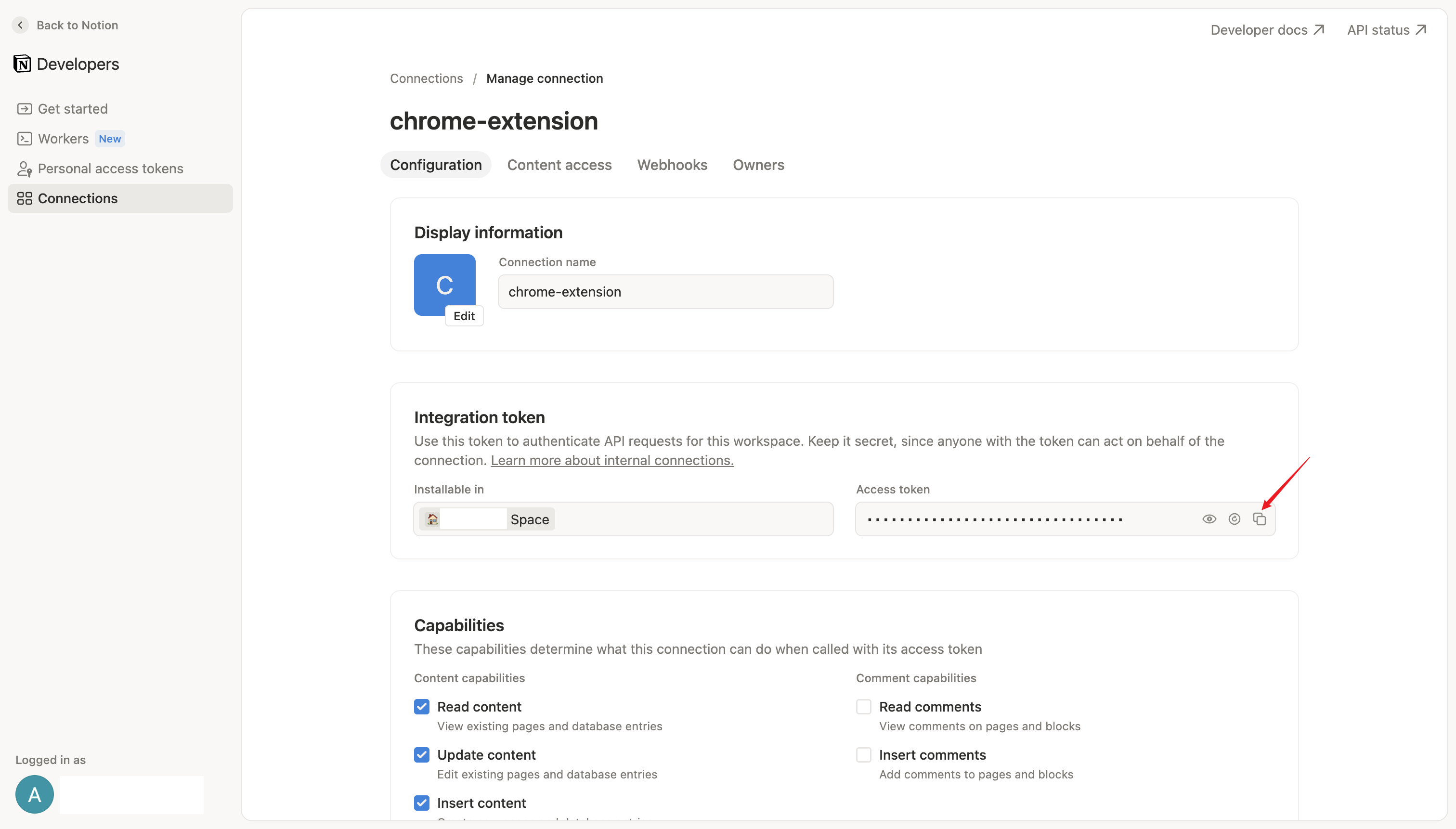The width and height of the screenshot is (1456, 829).
Task: Open Personal access tokens in sidebar
Action: (120, 168)
